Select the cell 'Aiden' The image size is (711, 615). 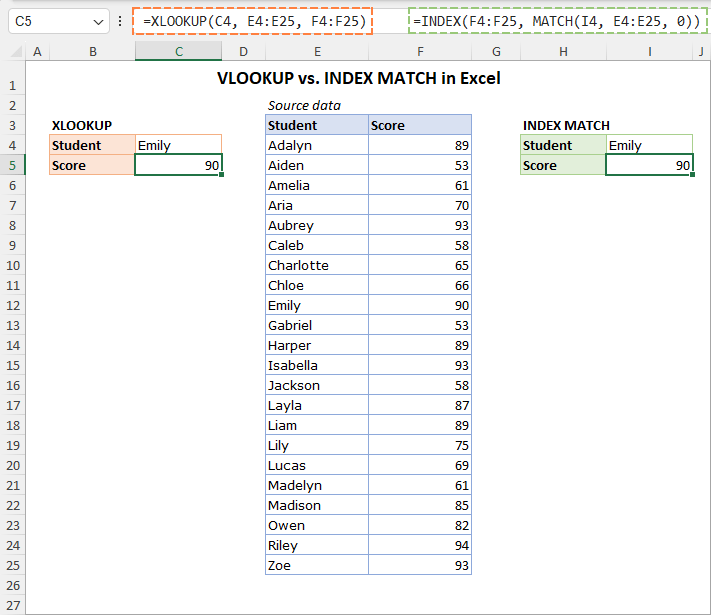pyautogui.click(x=317, y=165)
